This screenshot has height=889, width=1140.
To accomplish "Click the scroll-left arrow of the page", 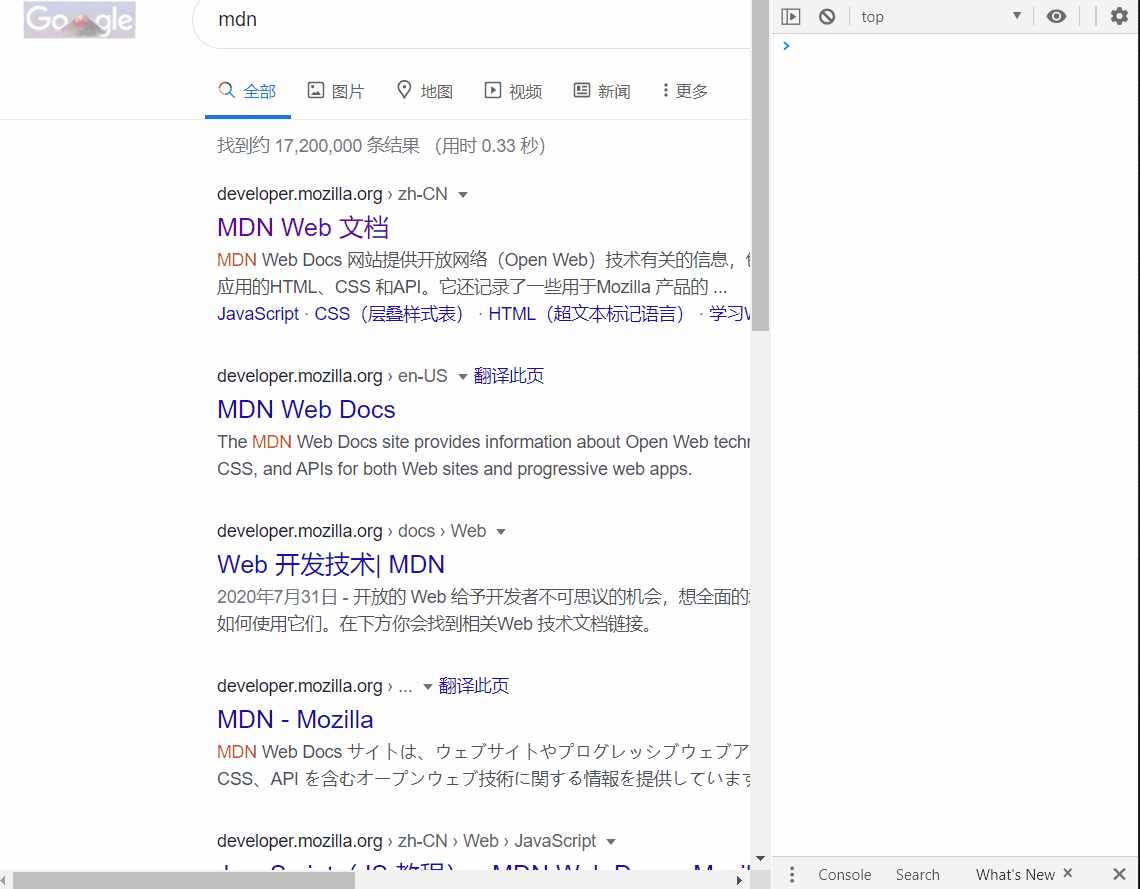I will (x=4, y=880).
